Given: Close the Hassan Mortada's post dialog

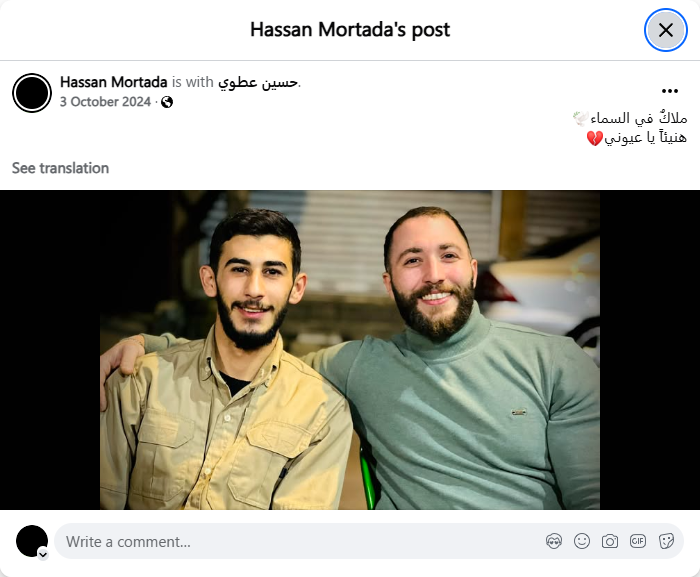Looking at the screenshot, I should coord(666,30).
